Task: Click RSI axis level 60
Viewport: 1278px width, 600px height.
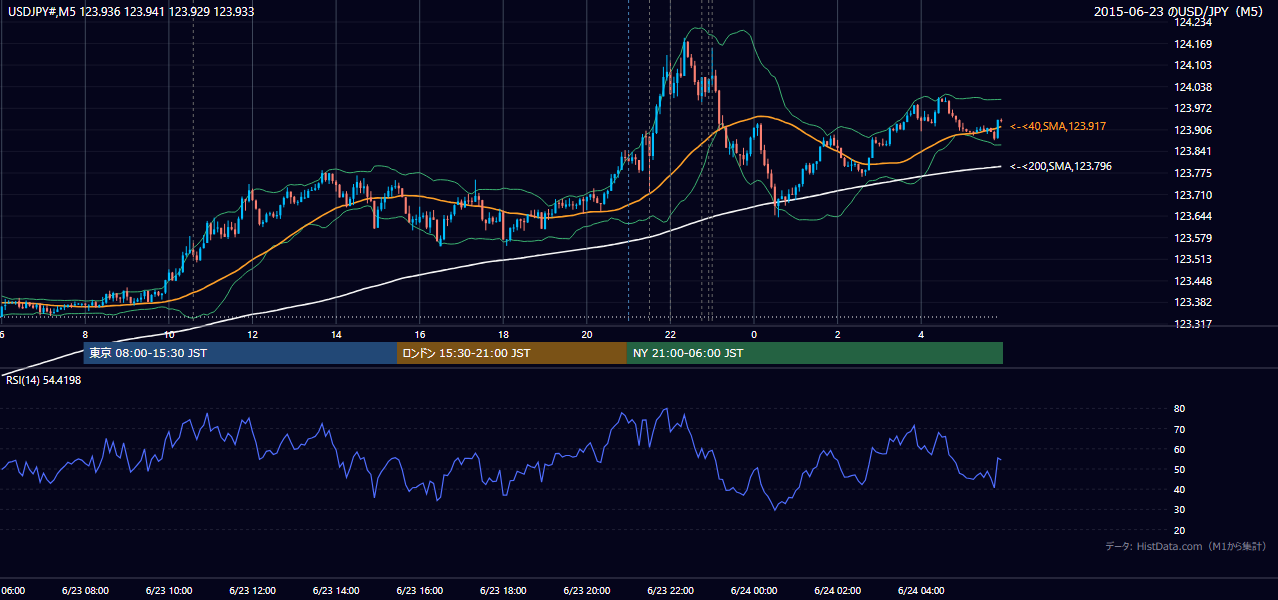Action: click(1179, 449)
